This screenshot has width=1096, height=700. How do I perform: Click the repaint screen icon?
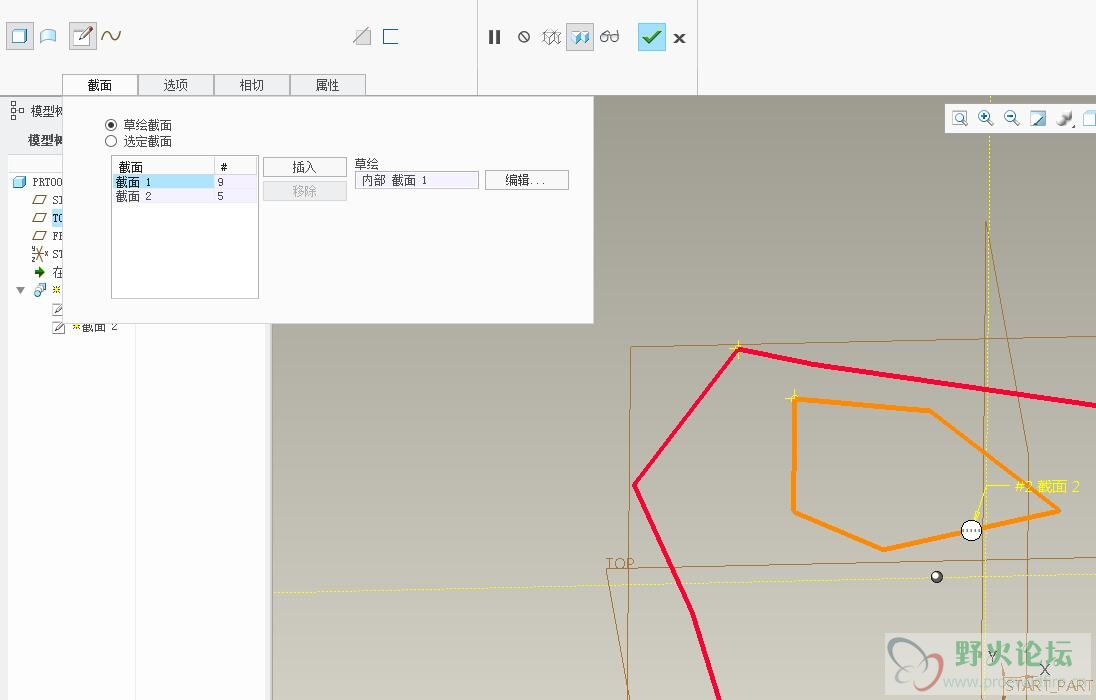coord(1038,119)
